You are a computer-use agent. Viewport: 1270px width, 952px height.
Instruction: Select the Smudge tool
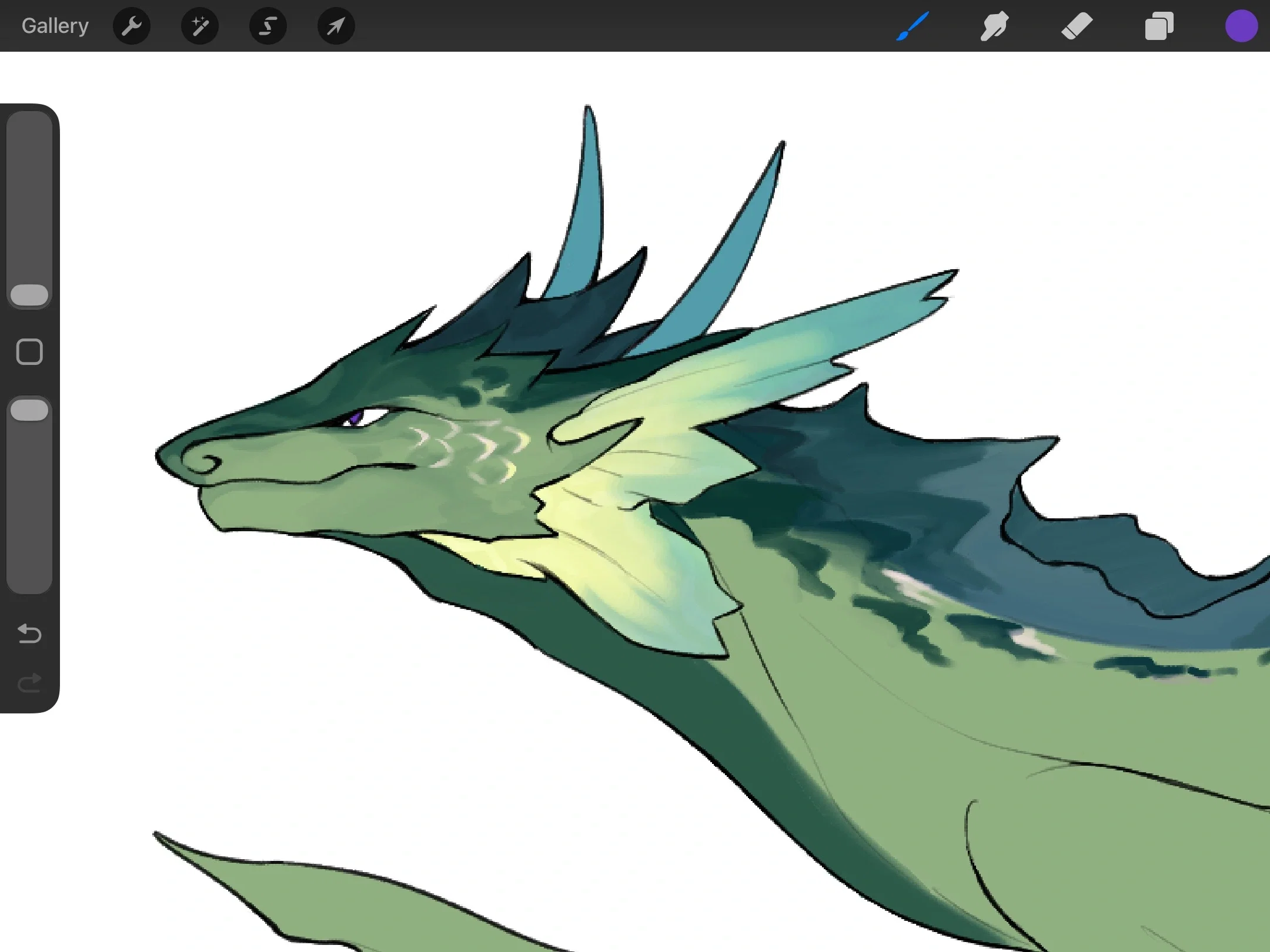pos(994,26)
